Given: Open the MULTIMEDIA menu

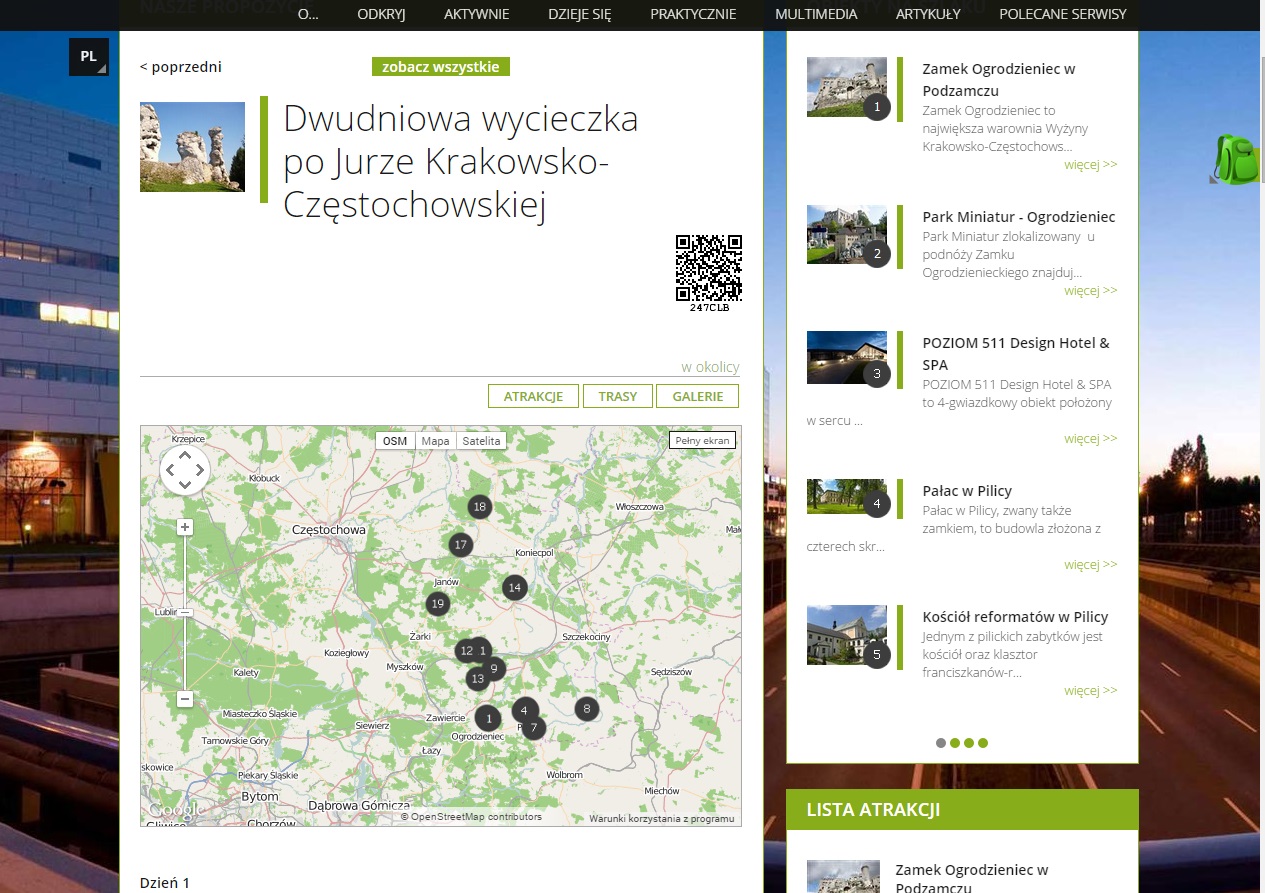Looking at the screenshot, I should tap(816, 14).
